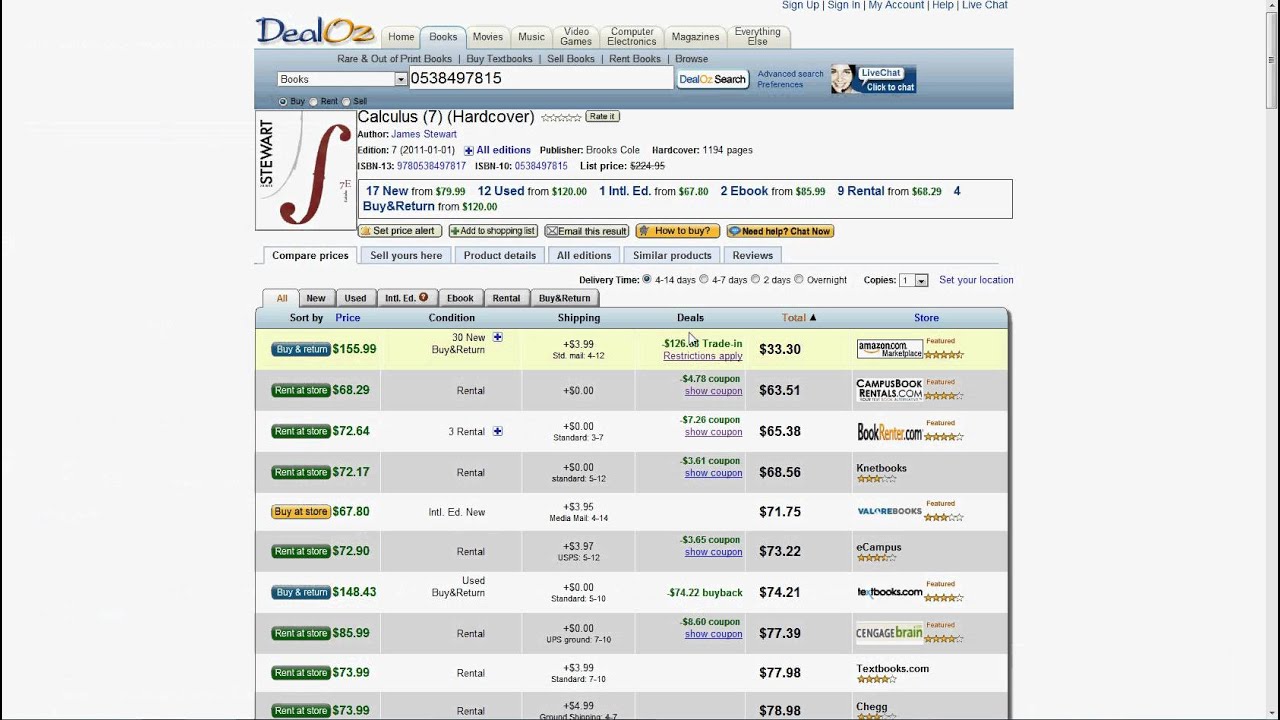Switch to Similar products tab

click(x=672, y=256)
